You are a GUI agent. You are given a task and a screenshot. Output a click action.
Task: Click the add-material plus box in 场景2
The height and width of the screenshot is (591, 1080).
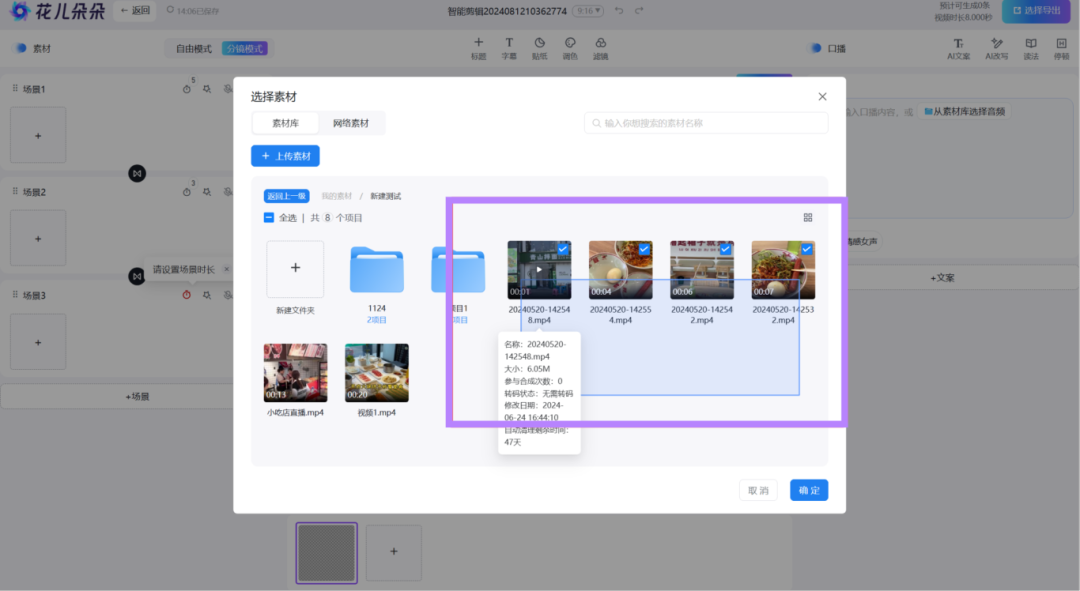[x=38, y=238]
